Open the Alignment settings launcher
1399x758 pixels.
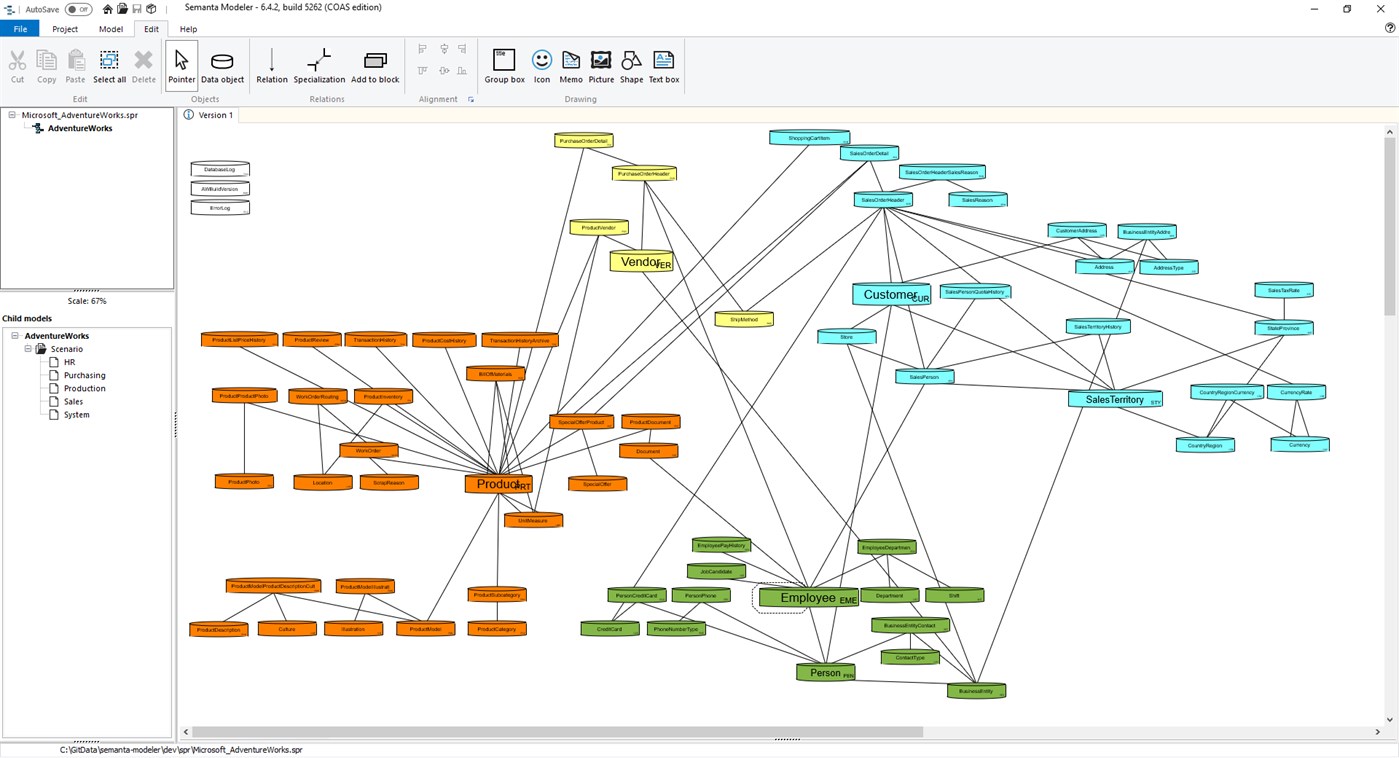[x=470, y=99]
